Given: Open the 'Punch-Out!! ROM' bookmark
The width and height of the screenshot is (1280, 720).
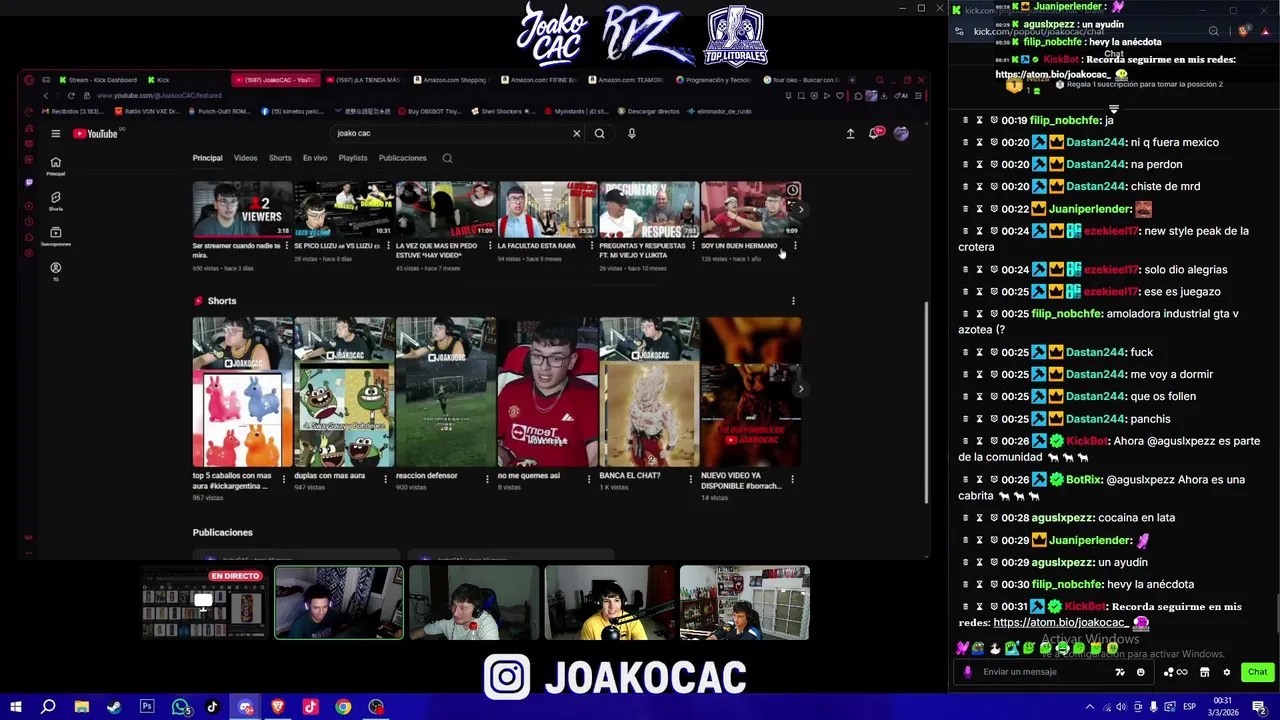Looking at the screenshot, I should coord(221,111).
